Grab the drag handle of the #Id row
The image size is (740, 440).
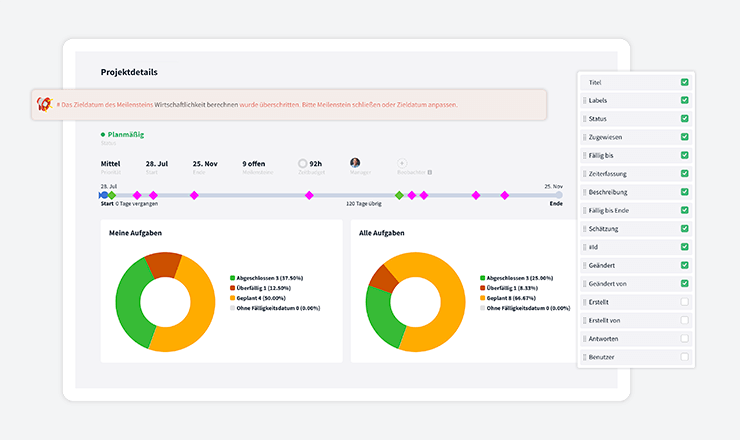[584, 247]
